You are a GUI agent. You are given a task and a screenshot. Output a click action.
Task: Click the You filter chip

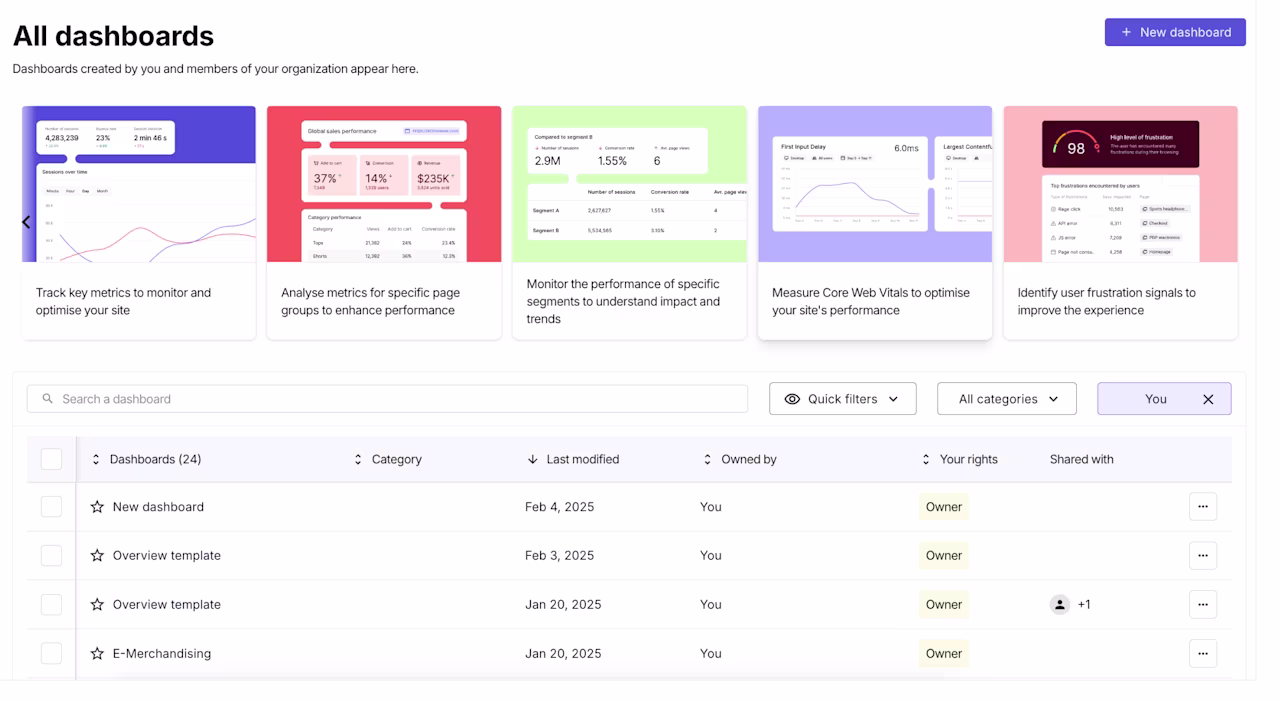(x=1164, y=399)
